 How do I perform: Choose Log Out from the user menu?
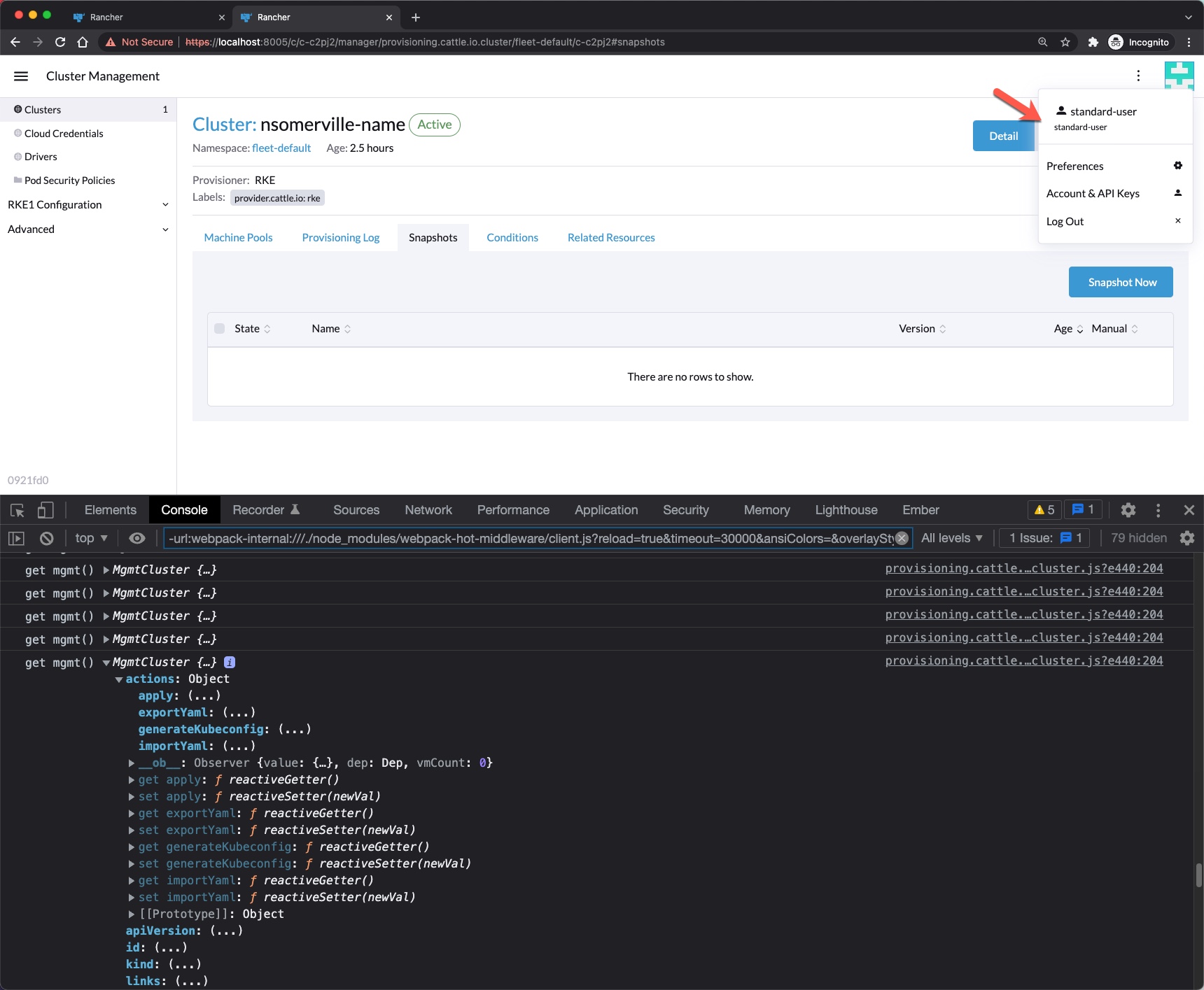[x=1114, y=221]
